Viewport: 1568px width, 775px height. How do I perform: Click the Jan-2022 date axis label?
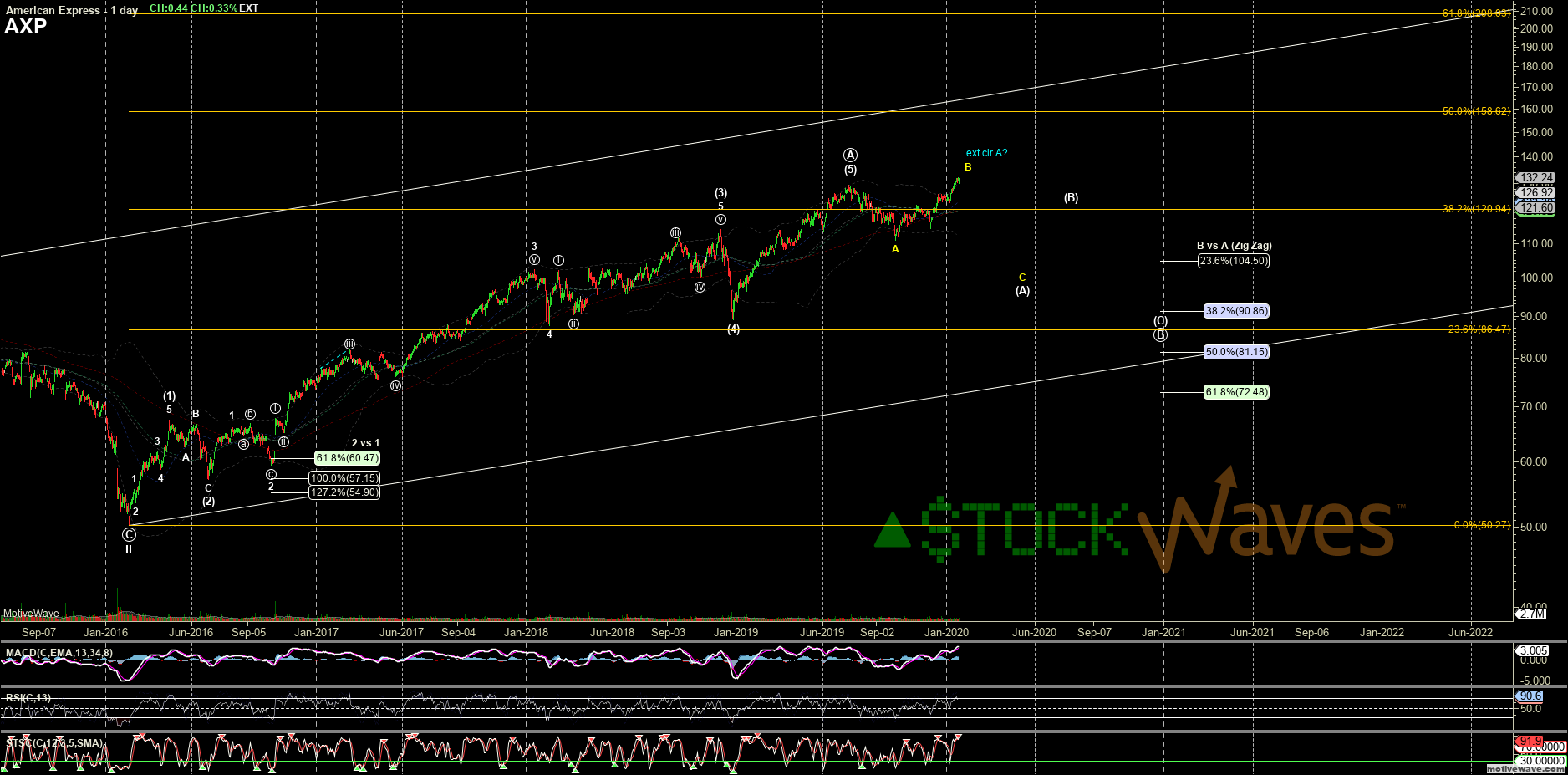1382,632
